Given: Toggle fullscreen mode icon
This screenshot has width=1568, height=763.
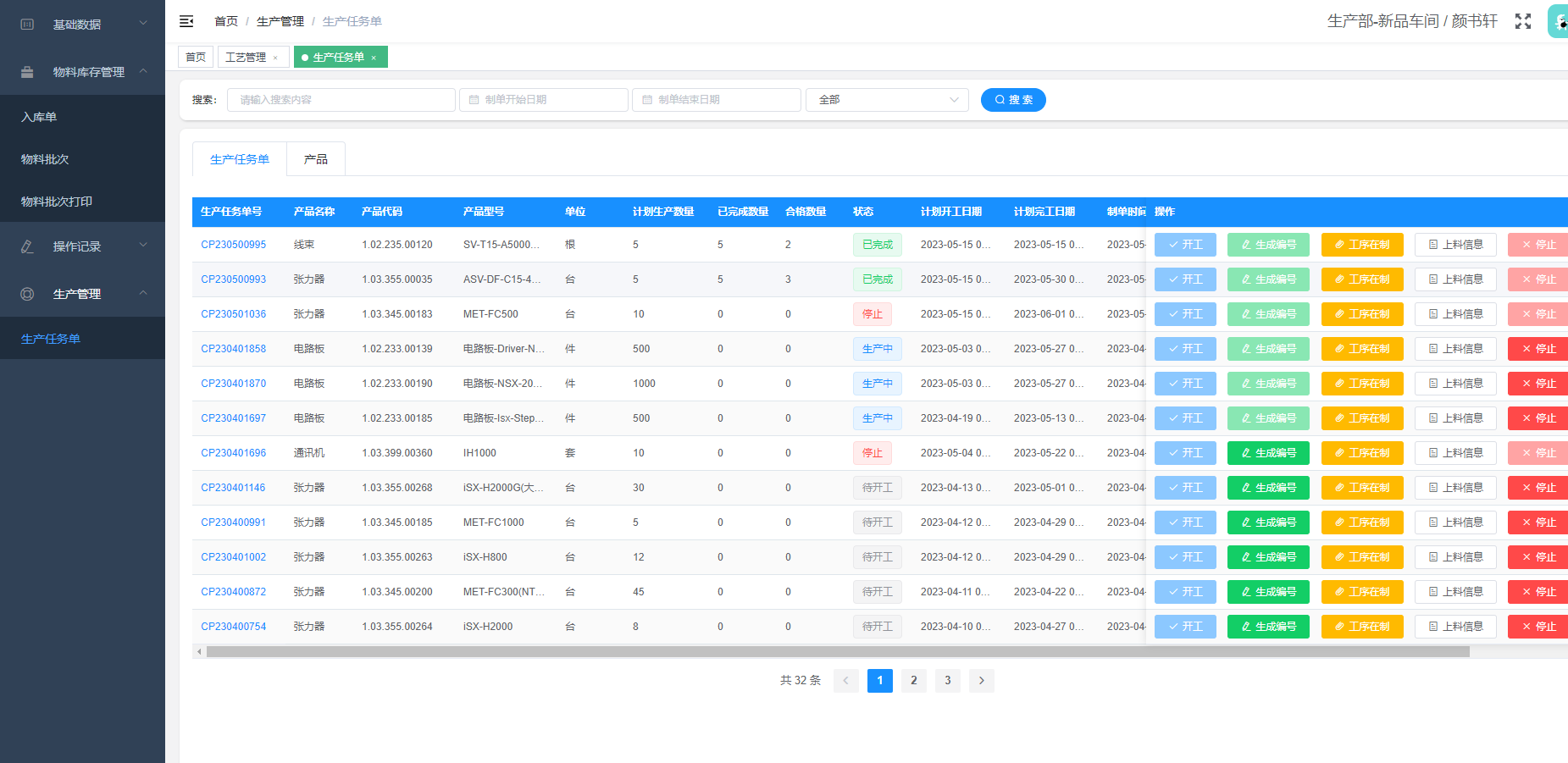Looking at the screenshot, I should tap(1523, 21).
